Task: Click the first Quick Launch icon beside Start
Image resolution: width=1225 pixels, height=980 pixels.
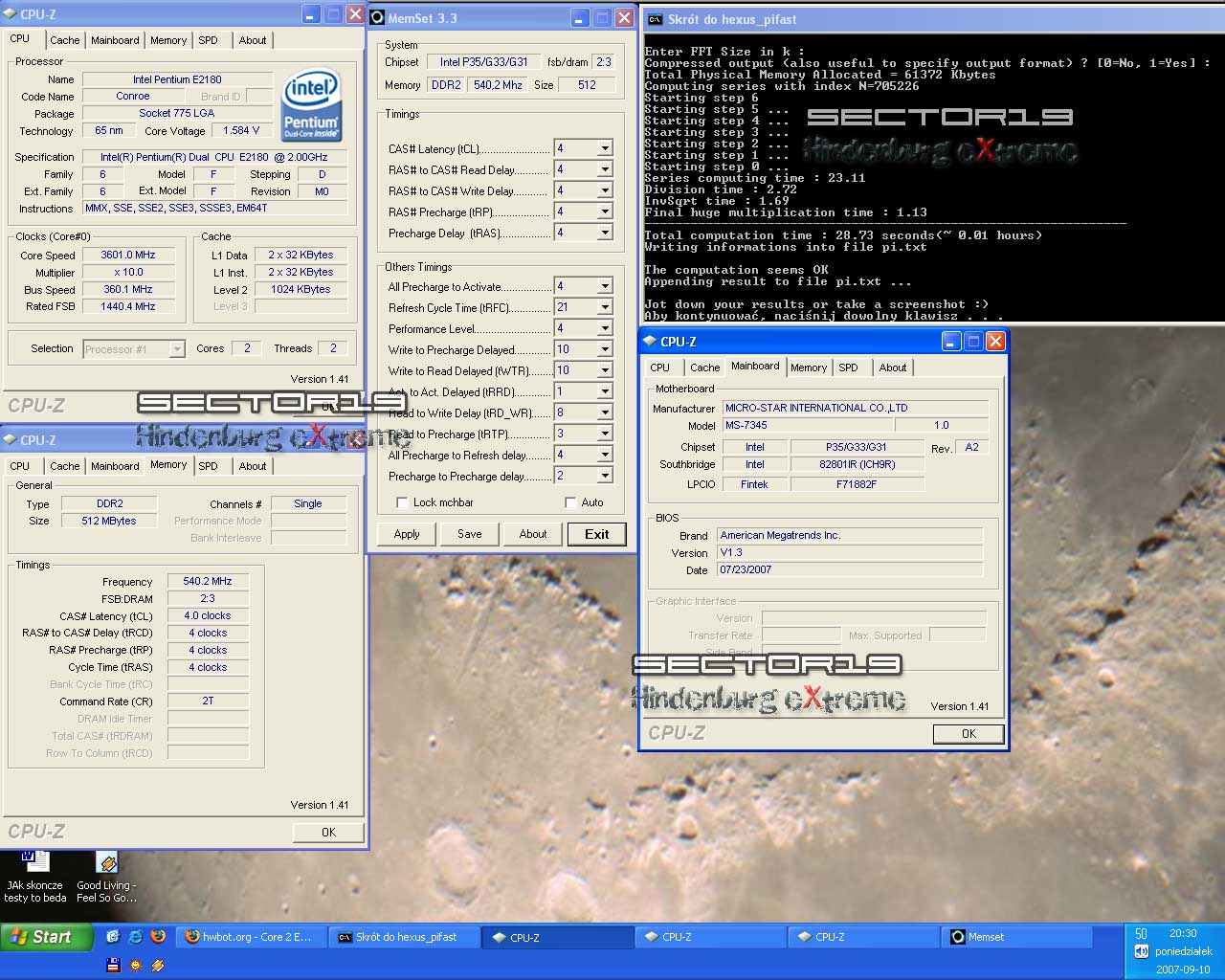Action: [113, 937]
